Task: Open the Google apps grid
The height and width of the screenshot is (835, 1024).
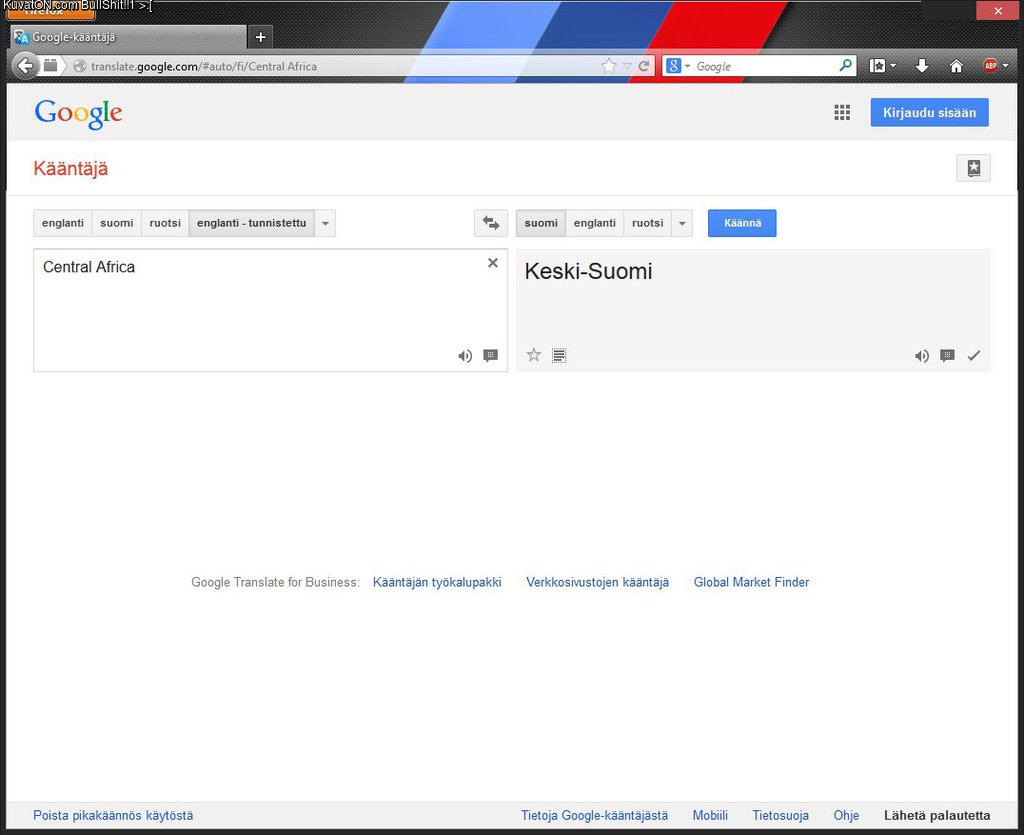Action: tap(842, 113)
